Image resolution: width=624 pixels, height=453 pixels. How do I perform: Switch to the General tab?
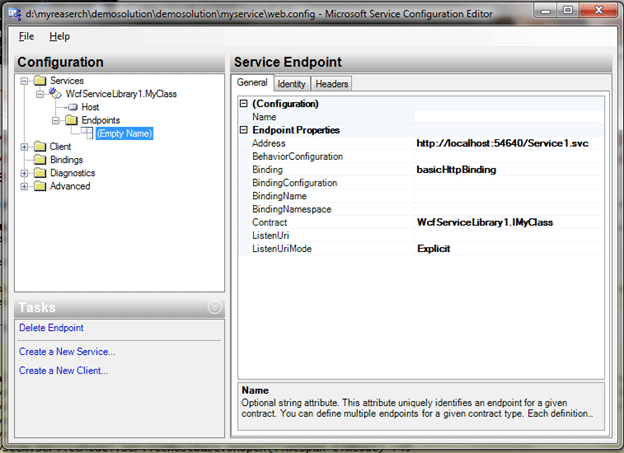click(x=252, y=82)
